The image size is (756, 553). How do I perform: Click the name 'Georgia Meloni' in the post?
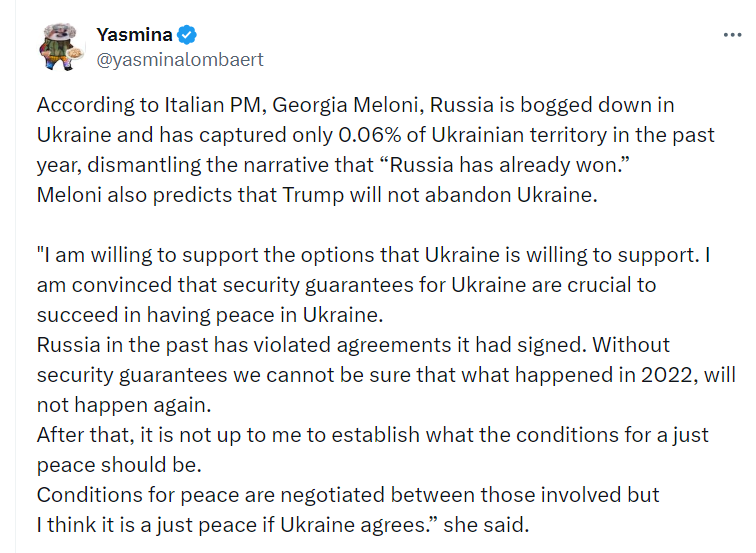coord(348,105)
